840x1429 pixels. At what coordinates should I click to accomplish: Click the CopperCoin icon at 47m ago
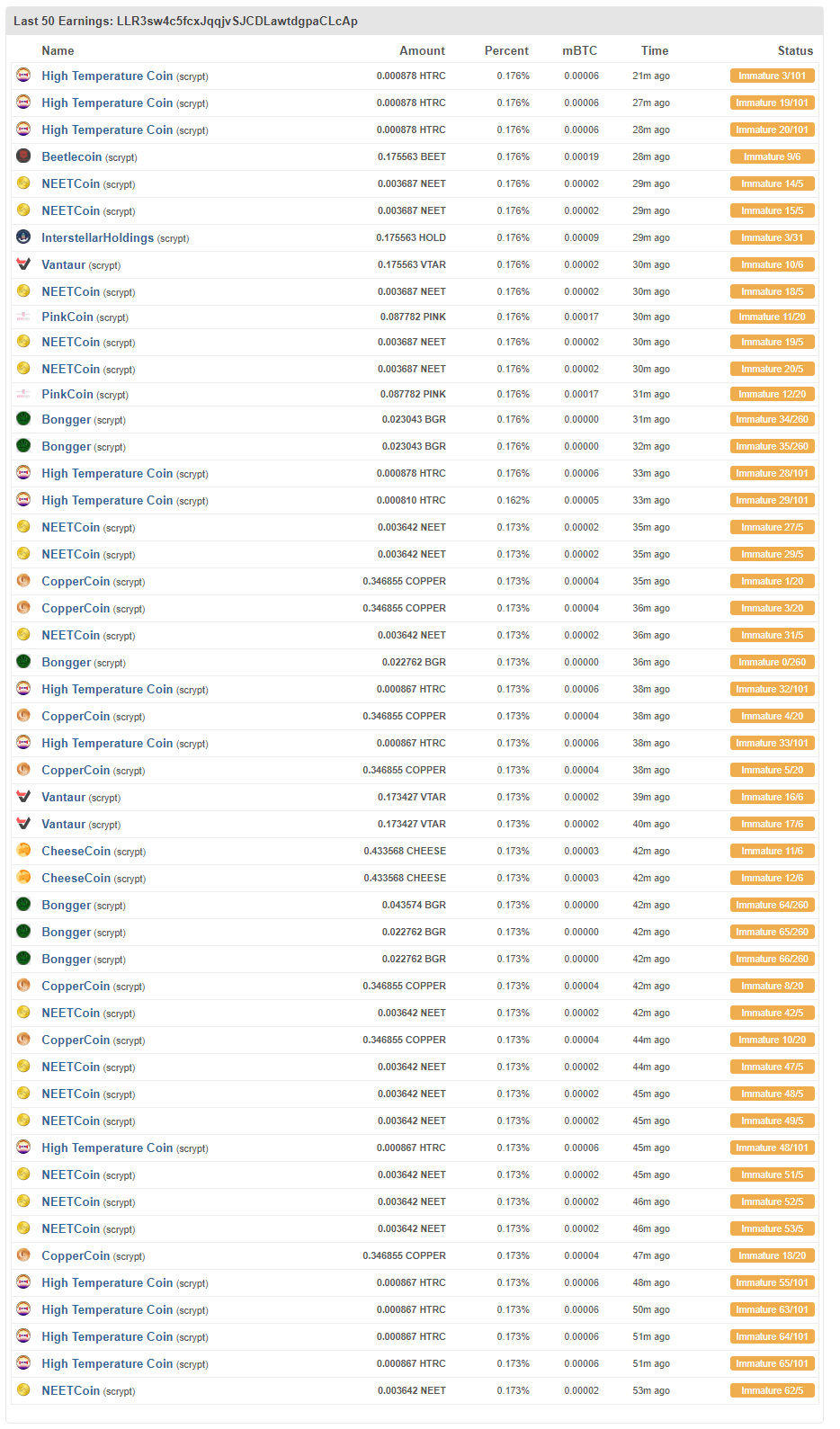coord(23,1255)
